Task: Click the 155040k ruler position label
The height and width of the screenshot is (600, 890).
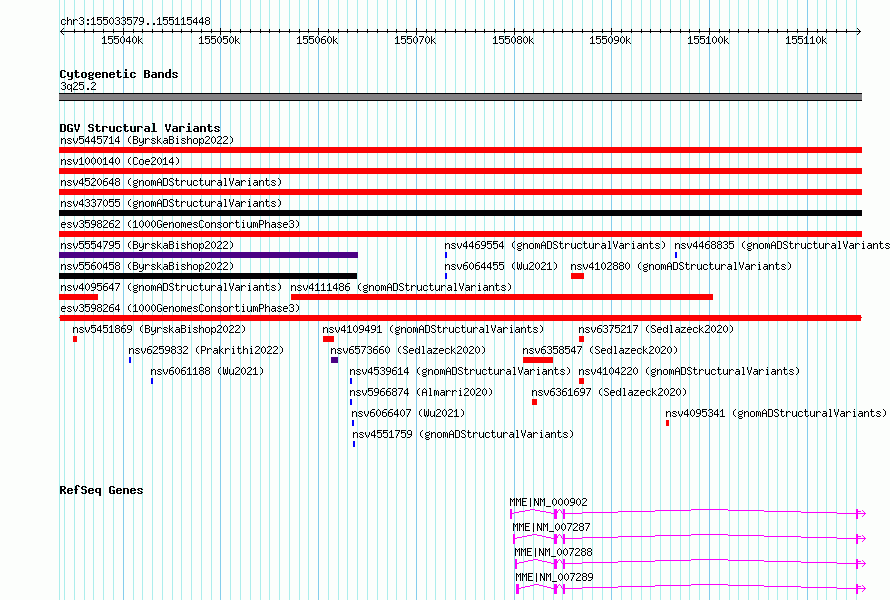Action: pyautogui.click(x=122, y=41)
